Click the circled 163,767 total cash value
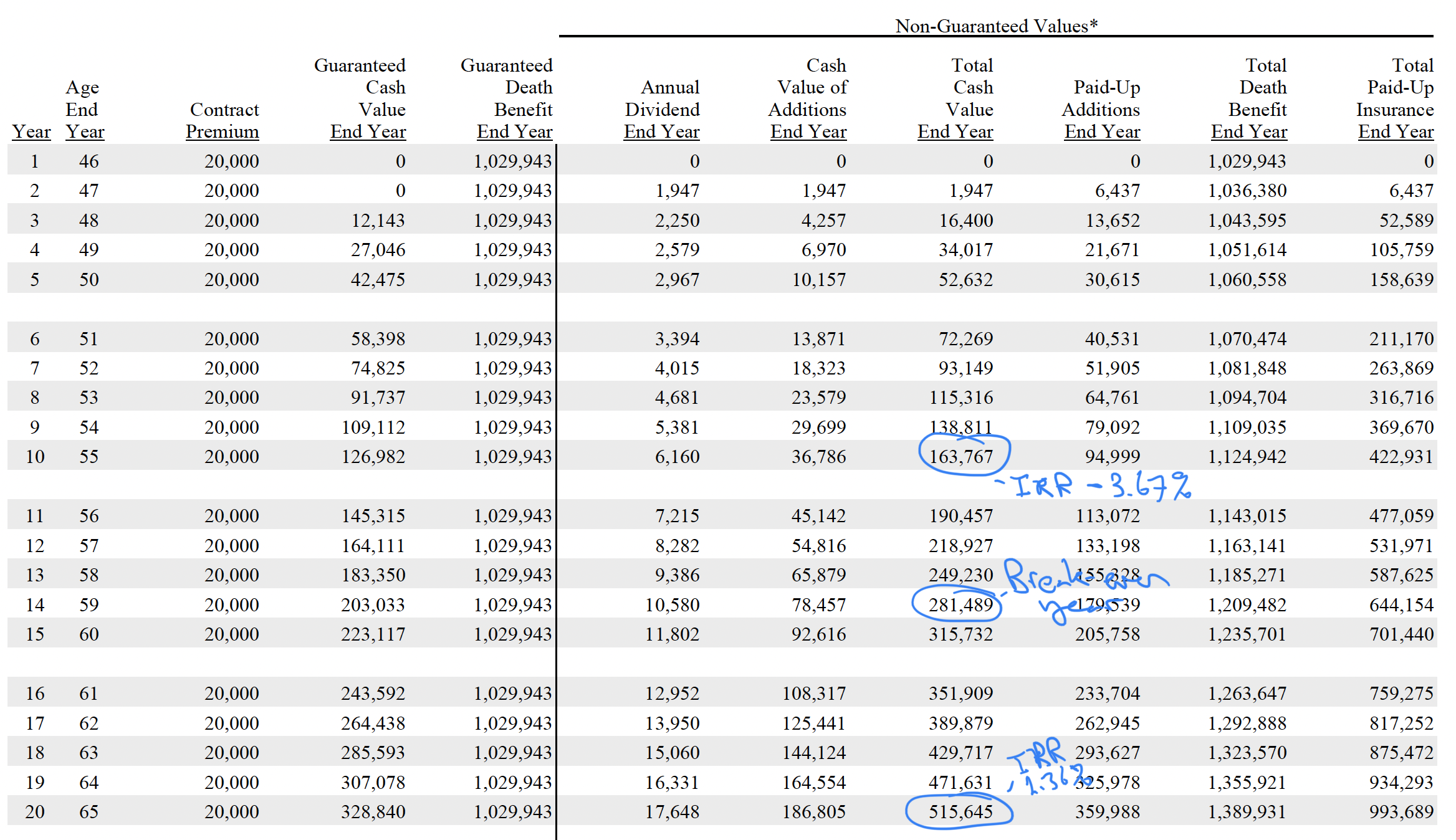1456x840 pixels. (x=961, y=457)
